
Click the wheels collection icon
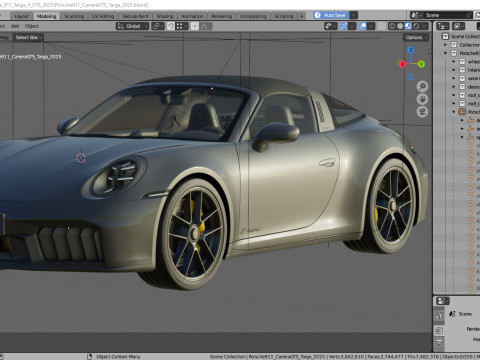coord(462,61)
